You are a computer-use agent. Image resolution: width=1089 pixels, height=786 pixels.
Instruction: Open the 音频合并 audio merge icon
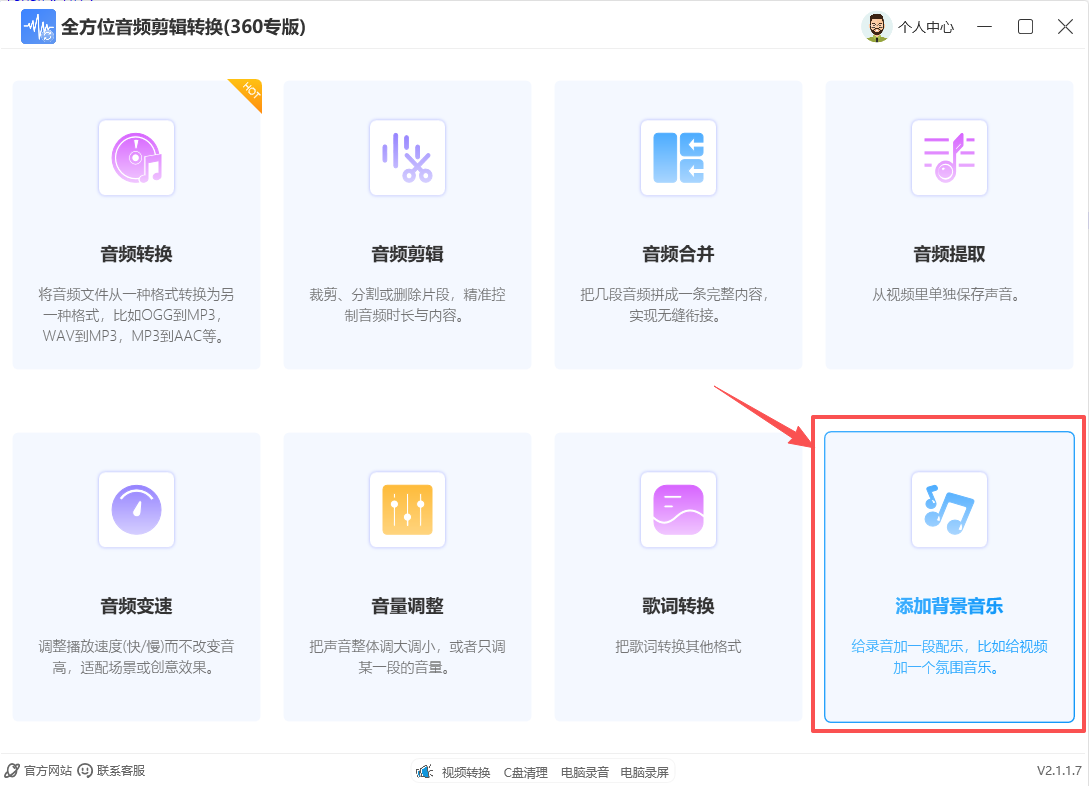[678, 157]
